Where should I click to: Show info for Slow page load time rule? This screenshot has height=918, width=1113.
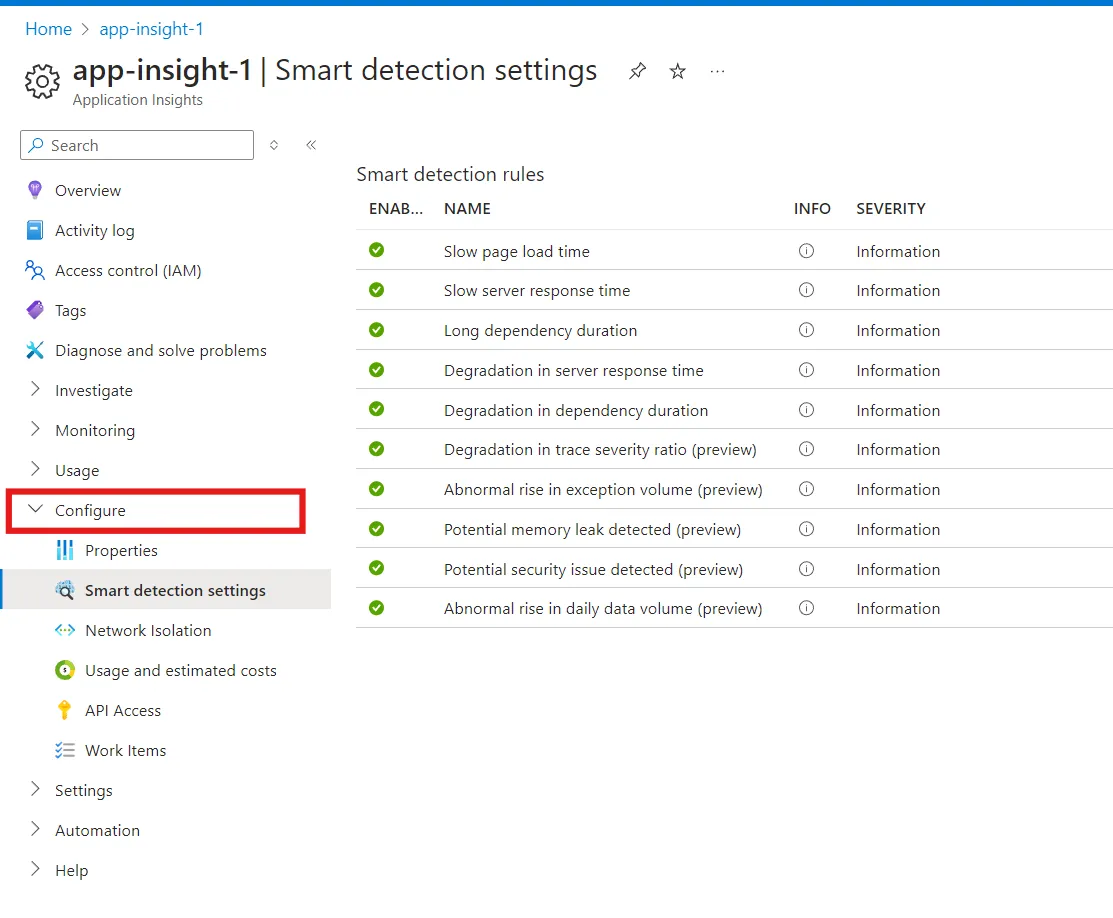pyautogui.click(x=806, y=251)
